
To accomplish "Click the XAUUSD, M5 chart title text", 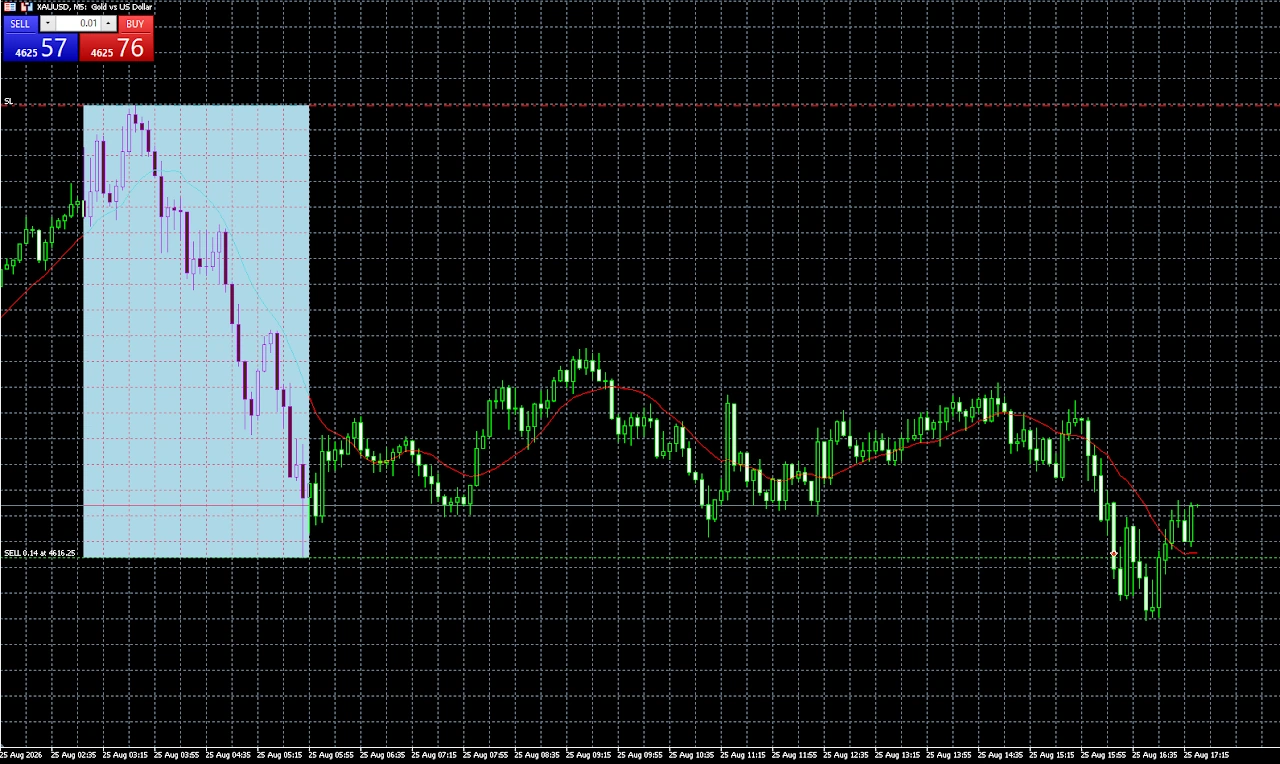I will pyautogui.click(x=95, y=6).
